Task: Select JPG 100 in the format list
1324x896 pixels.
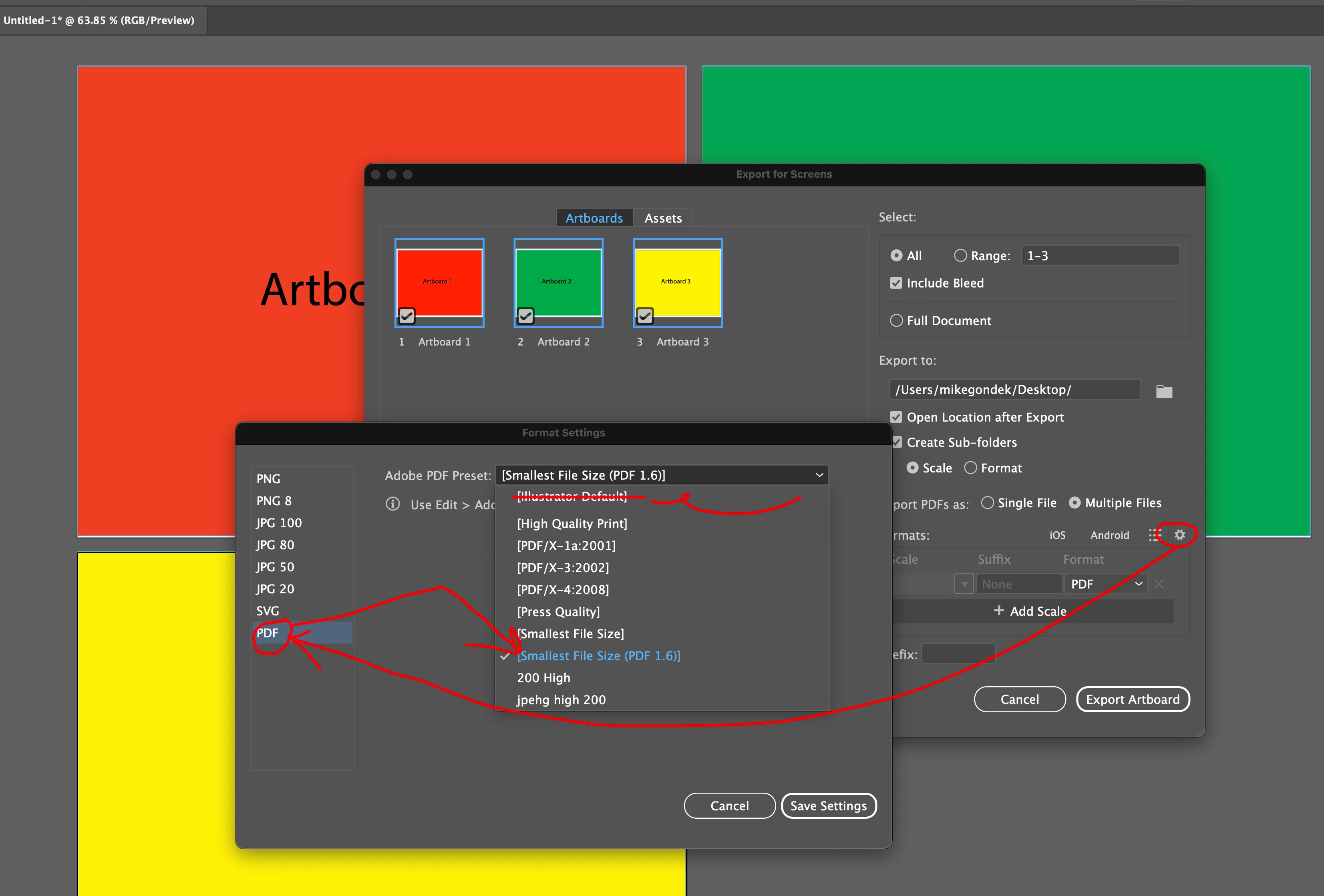Action: (x=279, y=523)
